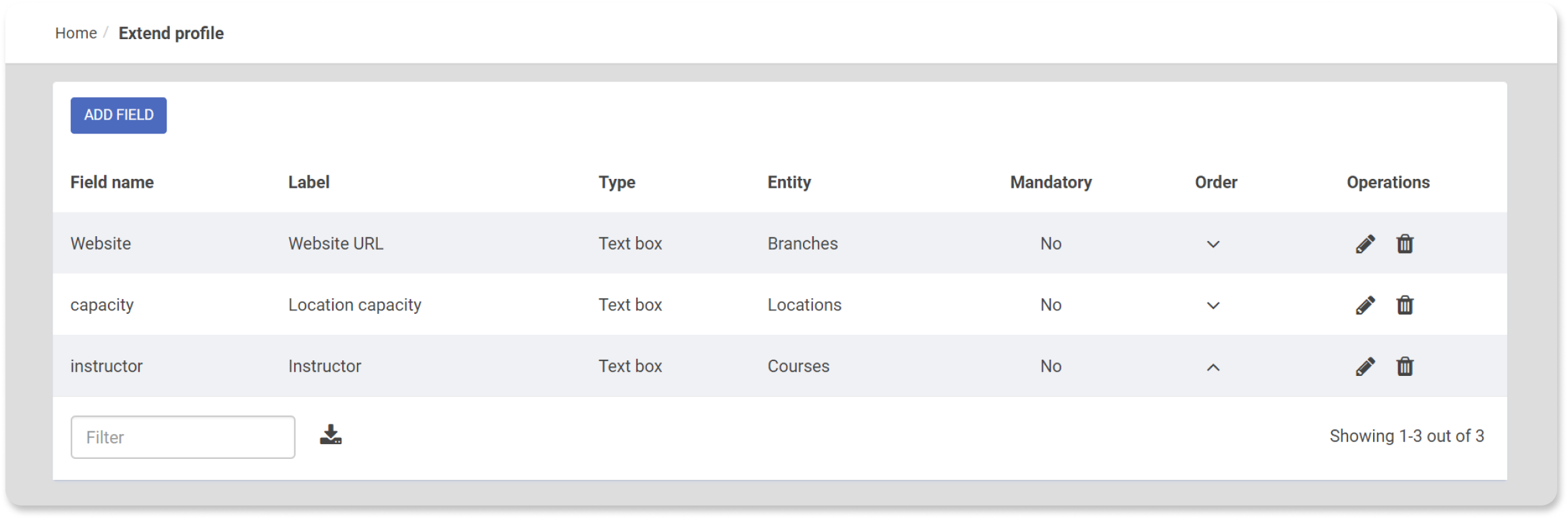The width and height of the screenshot is (1568, 519).
Task: Click Mandatory No in capacity row
Action: [x=1051, y=305]
